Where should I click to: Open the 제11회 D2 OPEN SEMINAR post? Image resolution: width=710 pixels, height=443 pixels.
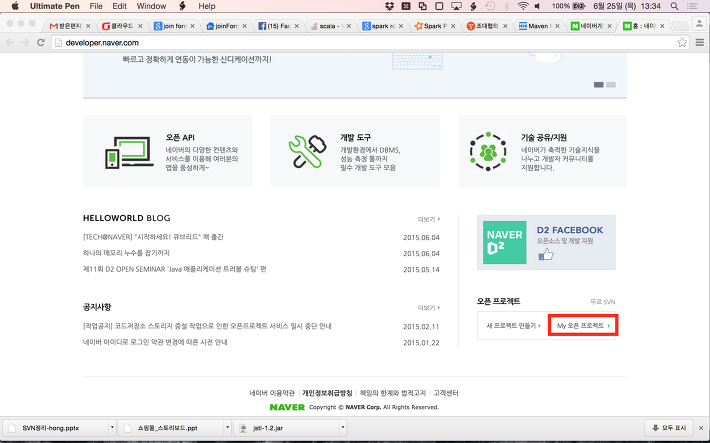(x=174, y=269)
